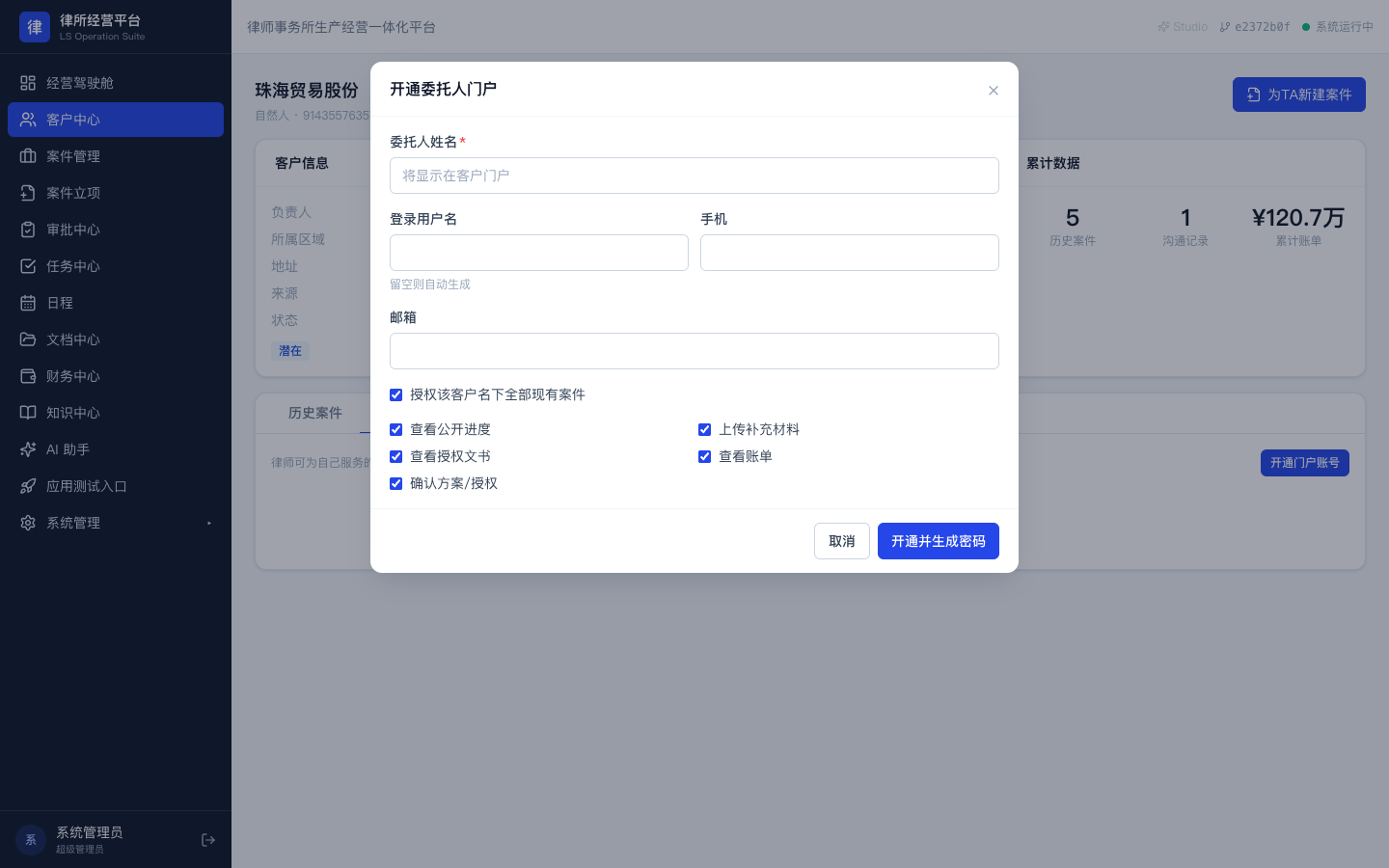
Task: Click the 为TA新建案件 button
Action: pyautogui.click(x=1299, y=95)
